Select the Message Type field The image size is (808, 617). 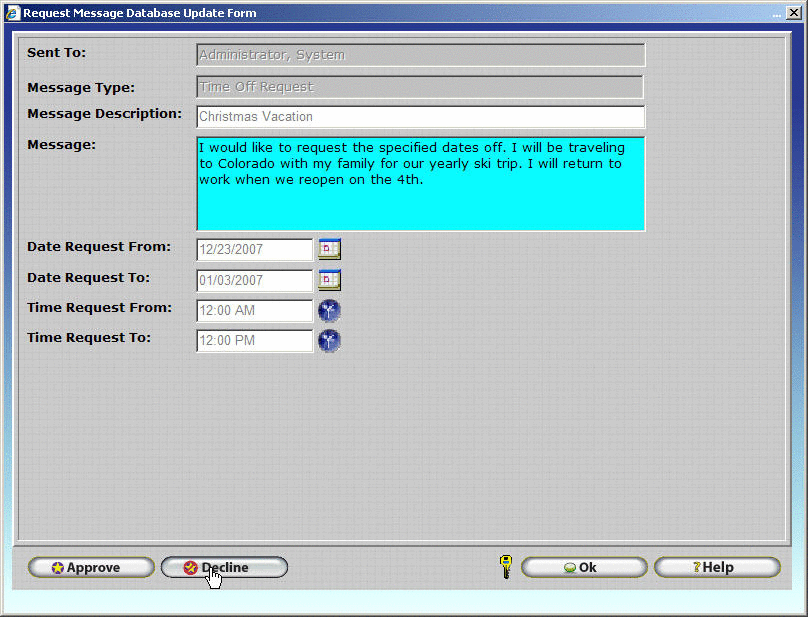coord(420,87)
